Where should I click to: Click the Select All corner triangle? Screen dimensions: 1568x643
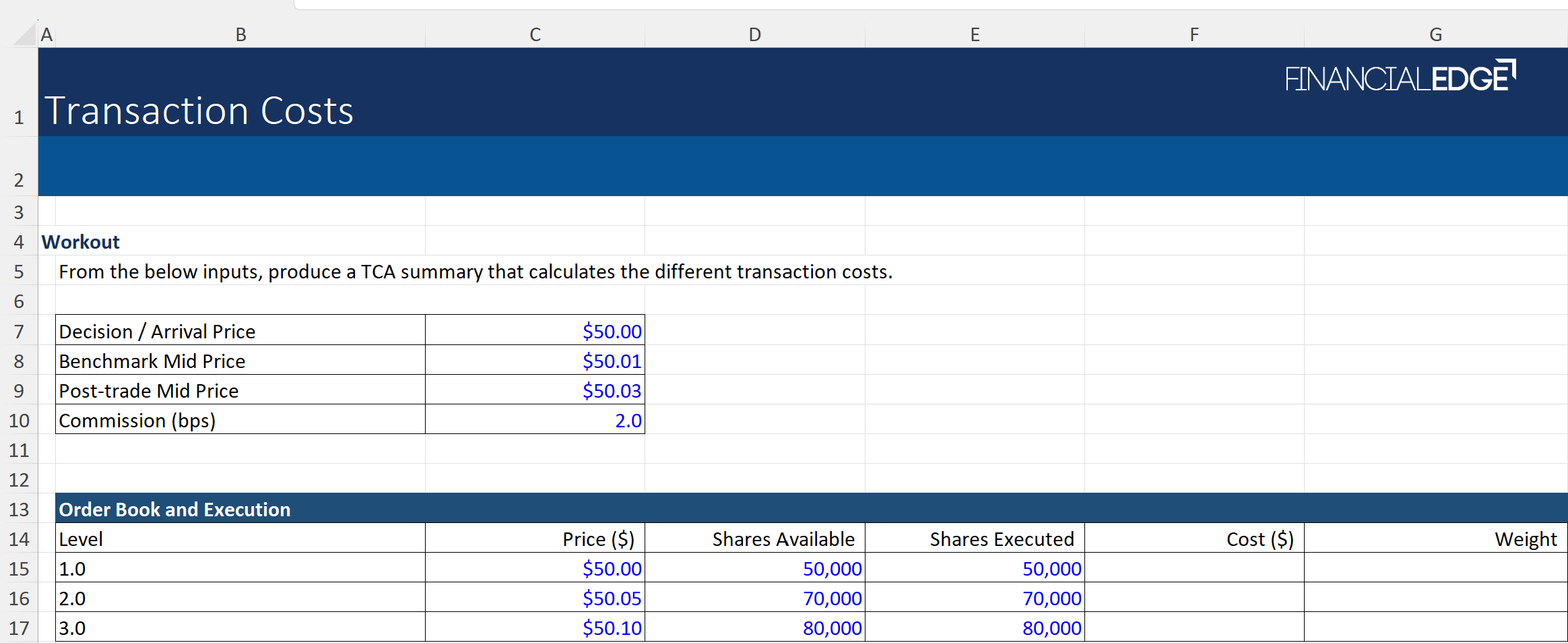pos(26,34)
